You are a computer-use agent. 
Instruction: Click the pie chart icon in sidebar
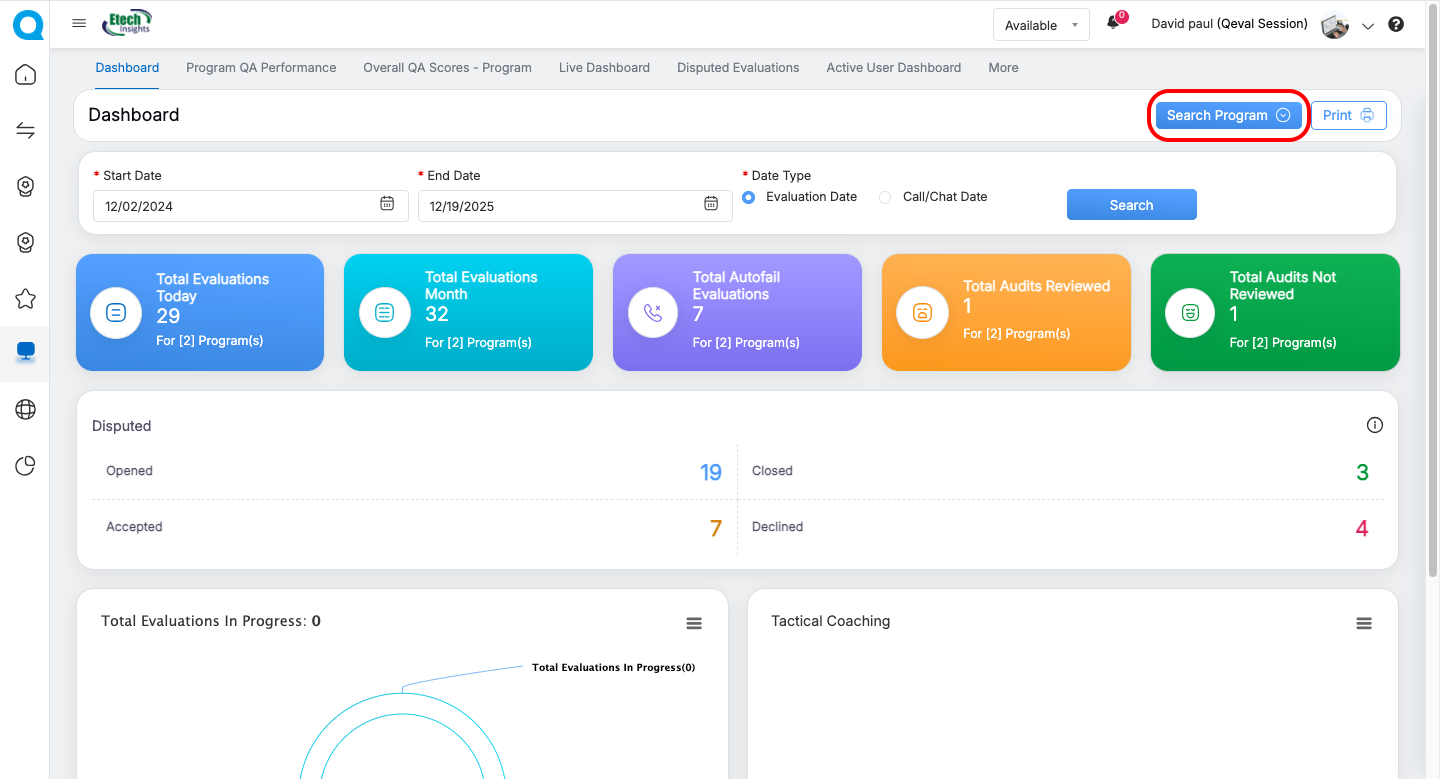point(26,465)
